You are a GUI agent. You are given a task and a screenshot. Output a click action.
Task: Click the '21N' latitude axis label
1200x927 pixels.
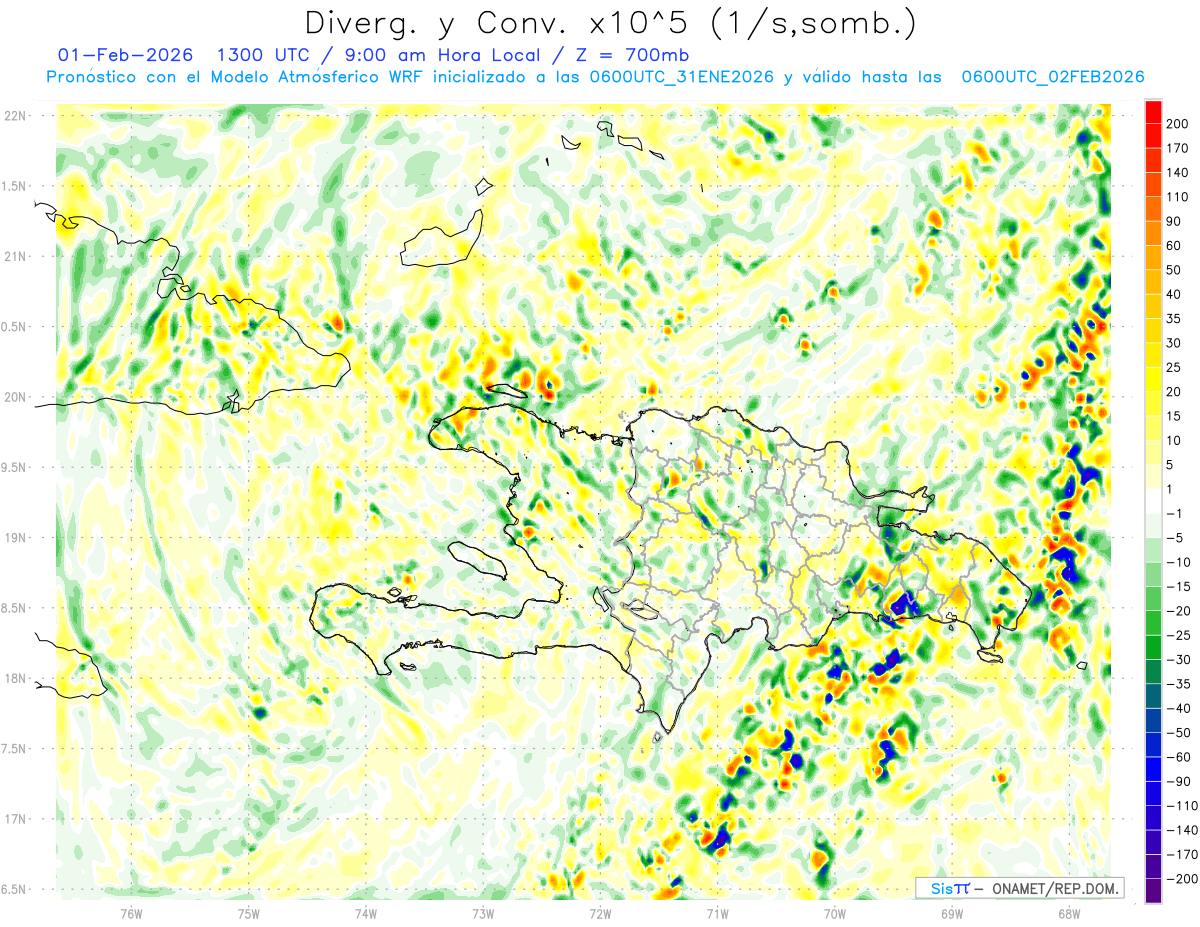16,256
